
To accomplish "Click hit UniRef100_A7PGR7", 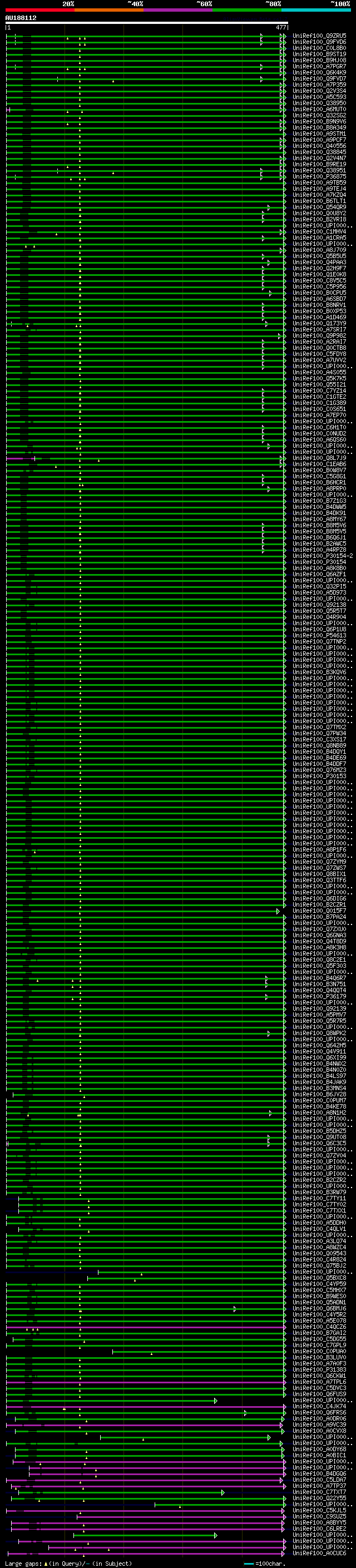I will 319,66.
